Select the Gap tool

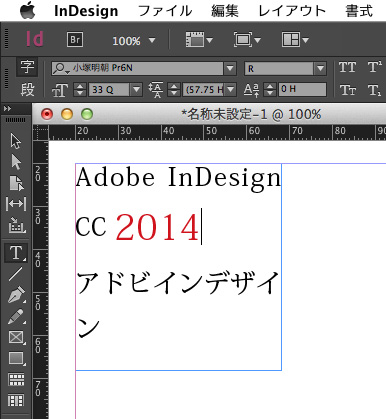(16, 204)
